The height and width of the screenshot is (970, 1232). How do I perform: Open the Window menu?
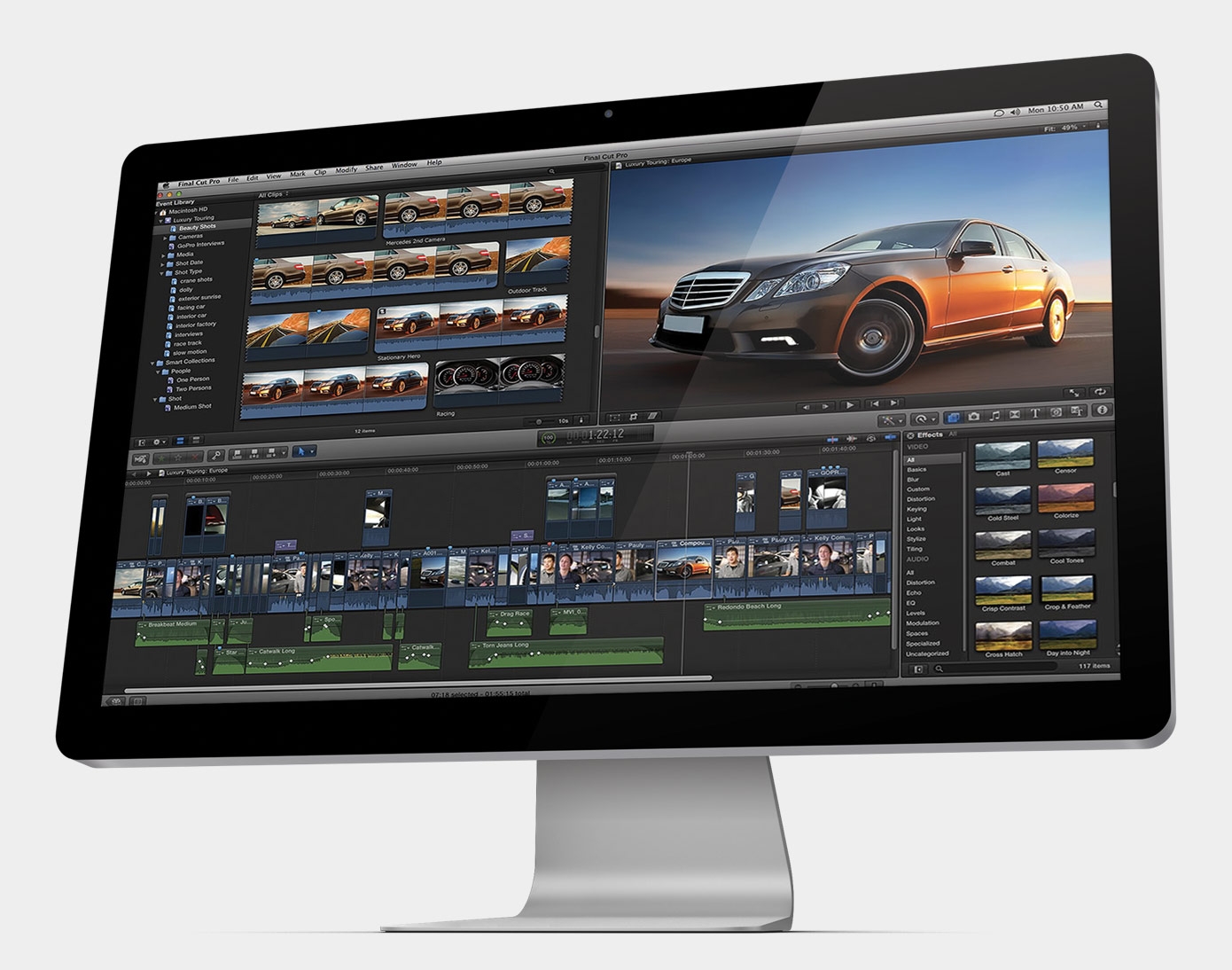(404, 165)
